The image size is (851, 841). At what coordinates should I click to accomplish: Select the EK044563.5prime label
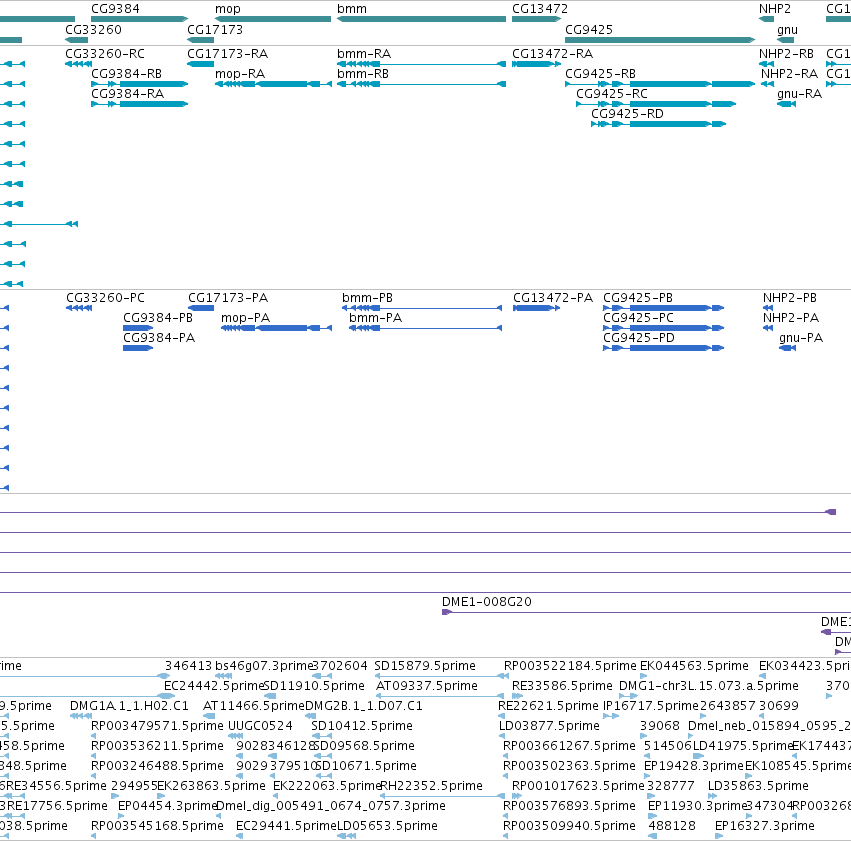(694, 666)
